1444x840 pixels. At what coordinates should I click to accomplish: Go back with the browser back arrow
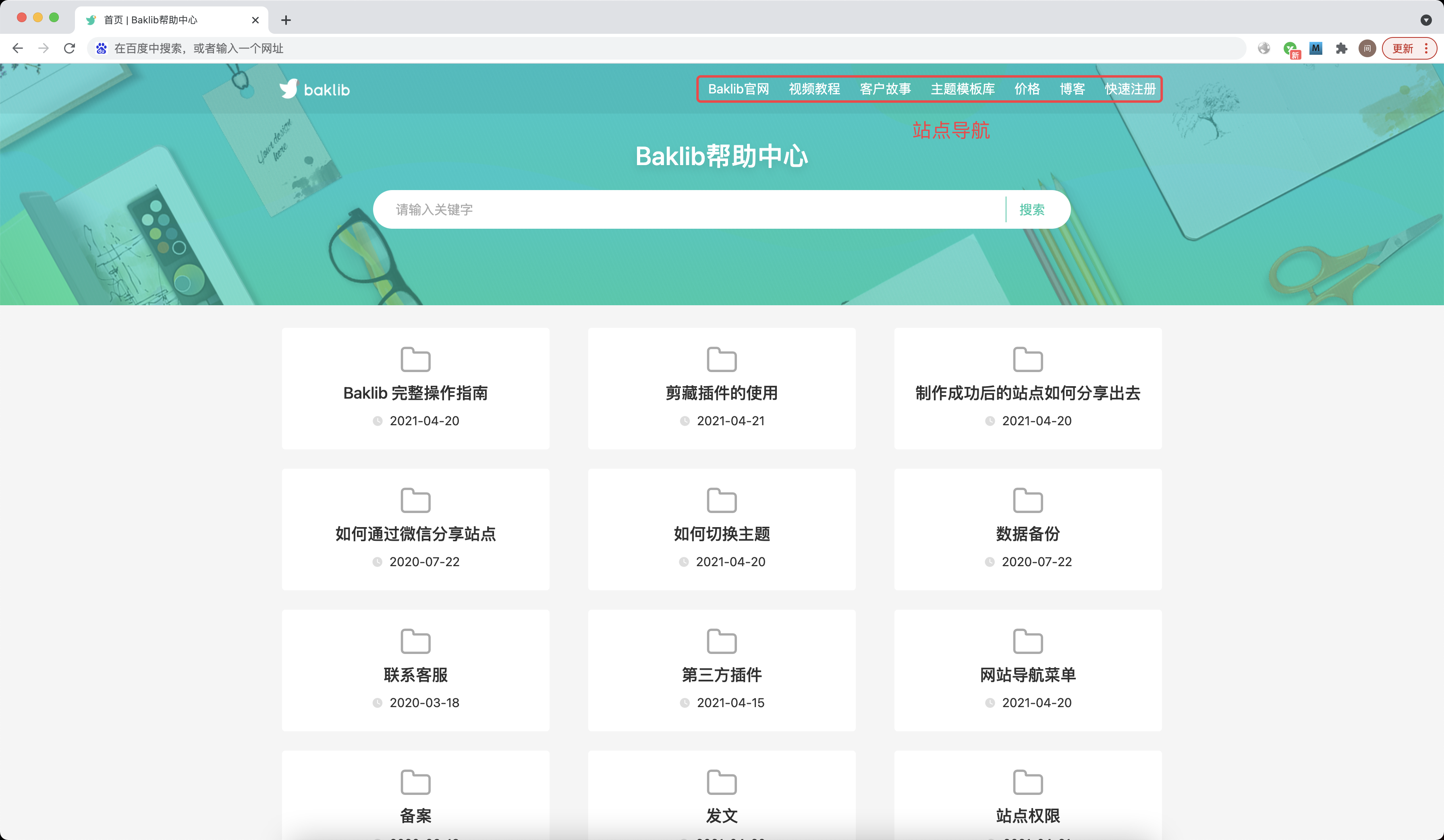(x=18, y=49)
